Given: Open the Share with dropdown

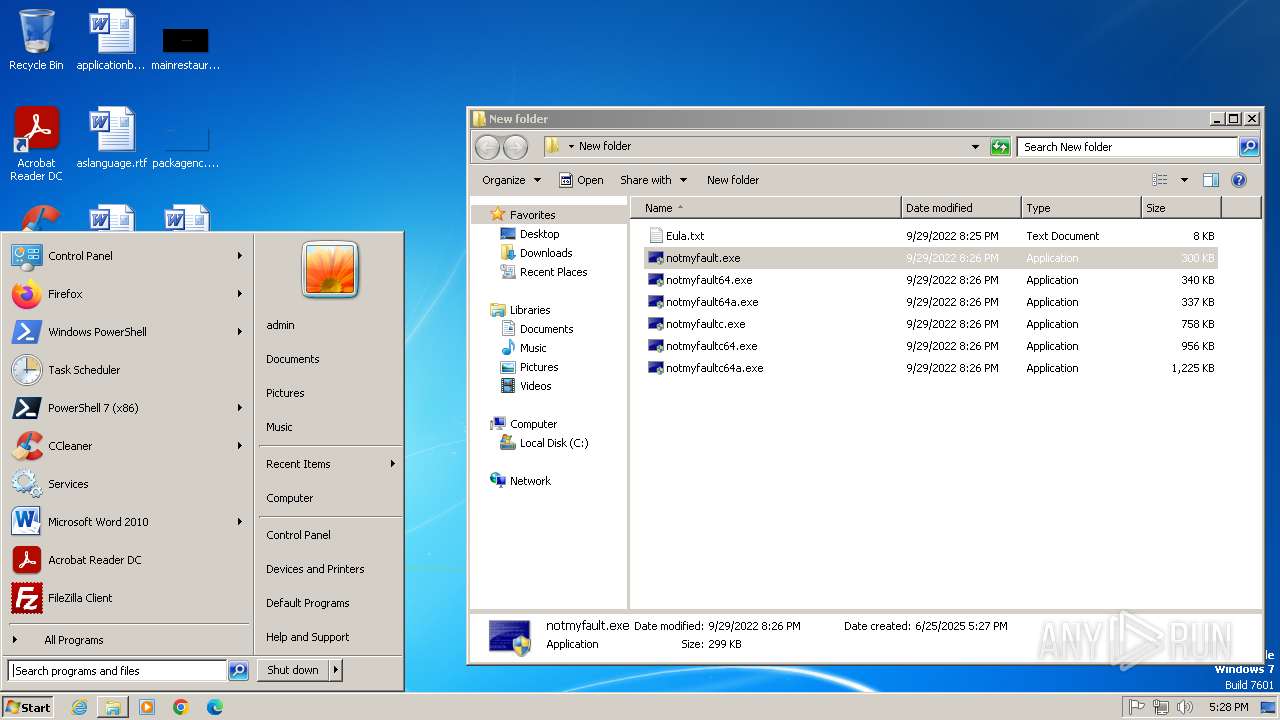Looking at the screenshot, I should [654, 180].
